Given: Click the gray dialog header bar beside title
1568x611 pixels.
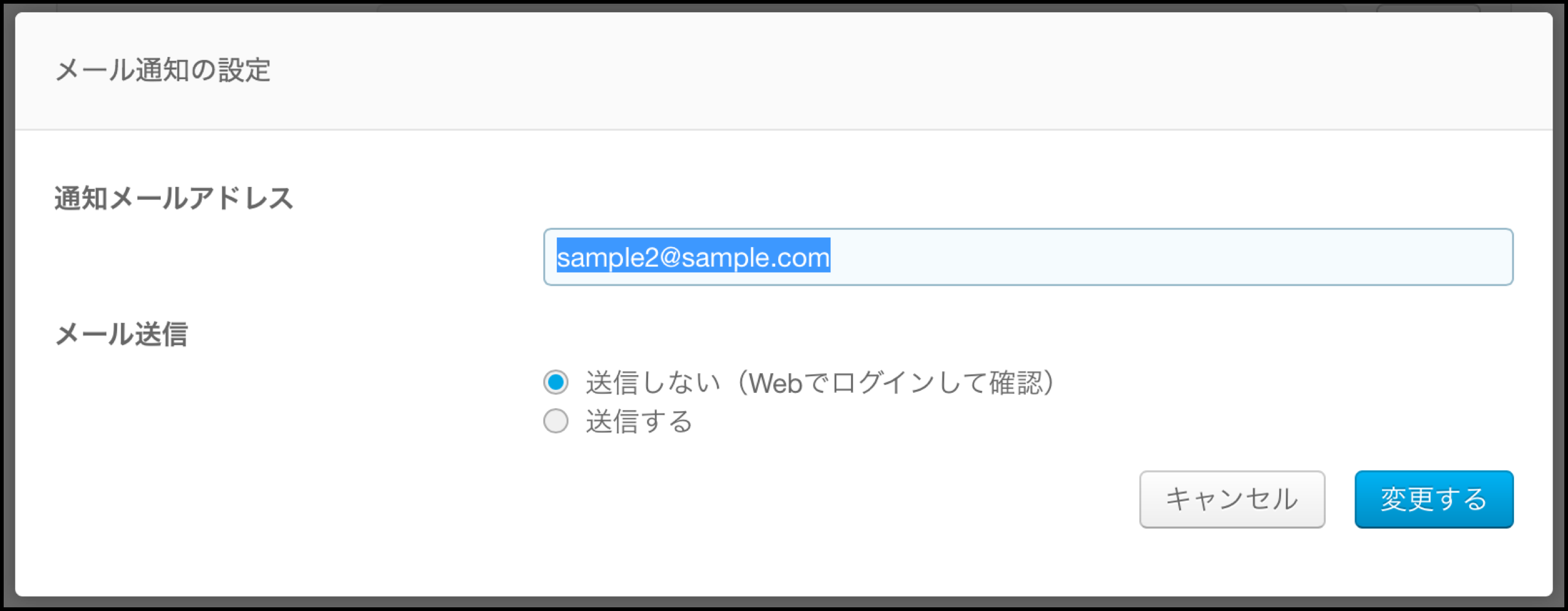Looking at the screenshot, I should tap(859, 70).
